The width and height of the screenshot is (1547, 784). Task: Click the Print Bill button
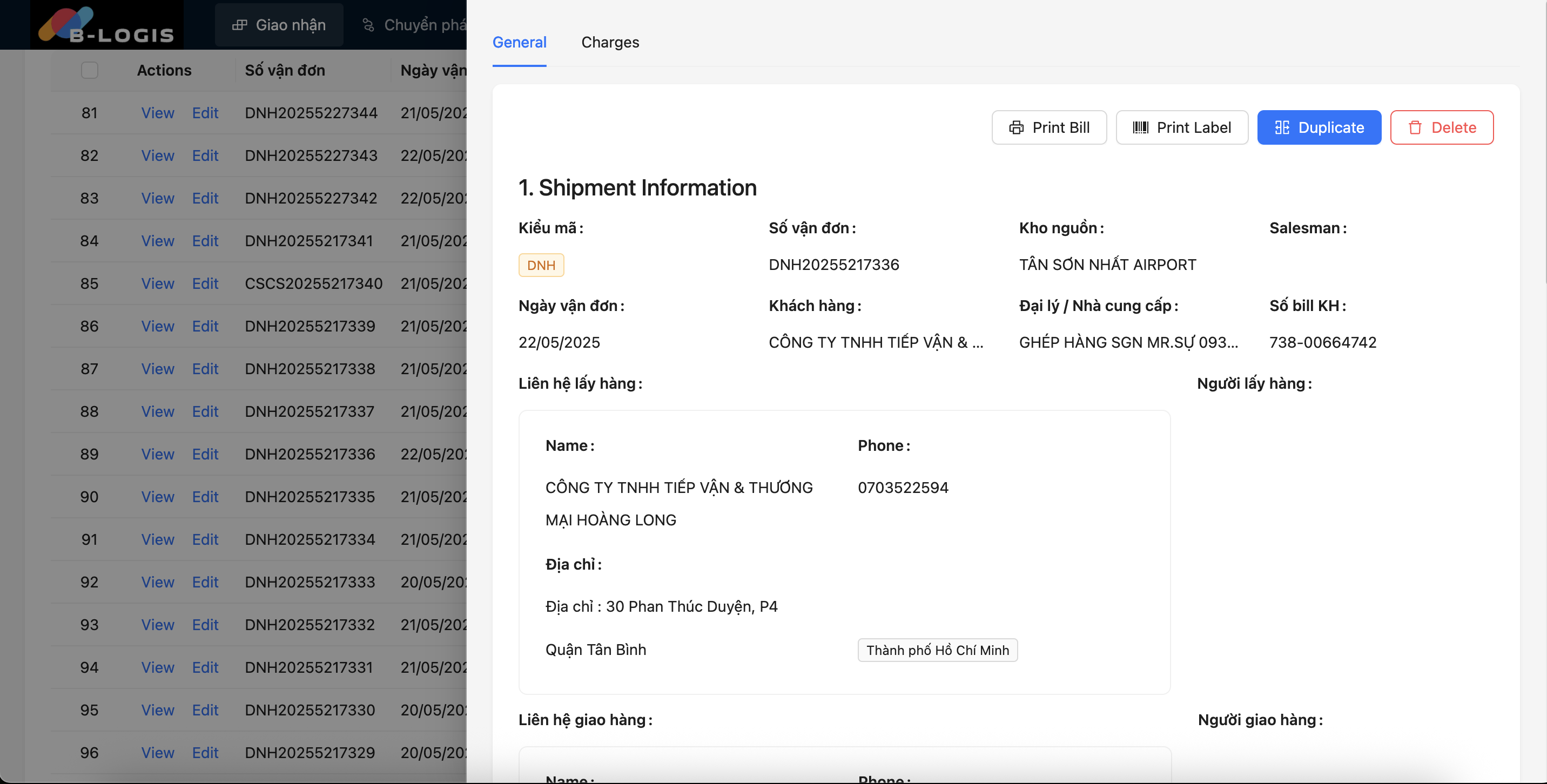pyautogui.click(x=1049, y=127)
